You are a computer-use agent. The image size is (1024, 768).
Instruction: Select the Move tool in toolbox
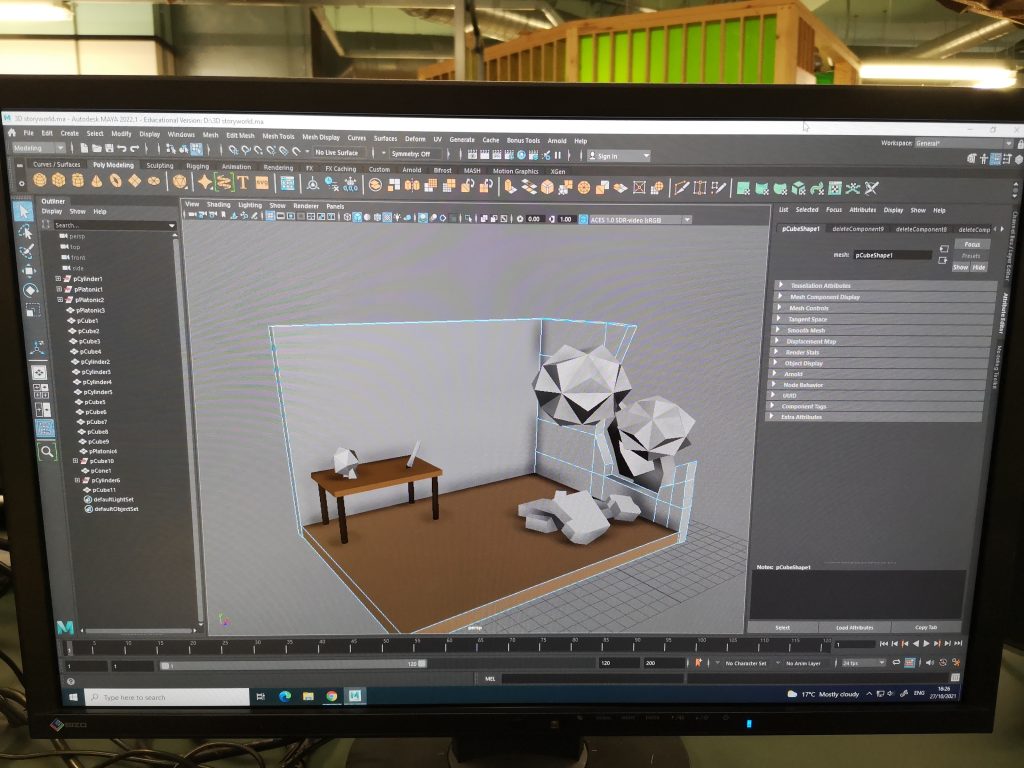[x=29, y=271]
